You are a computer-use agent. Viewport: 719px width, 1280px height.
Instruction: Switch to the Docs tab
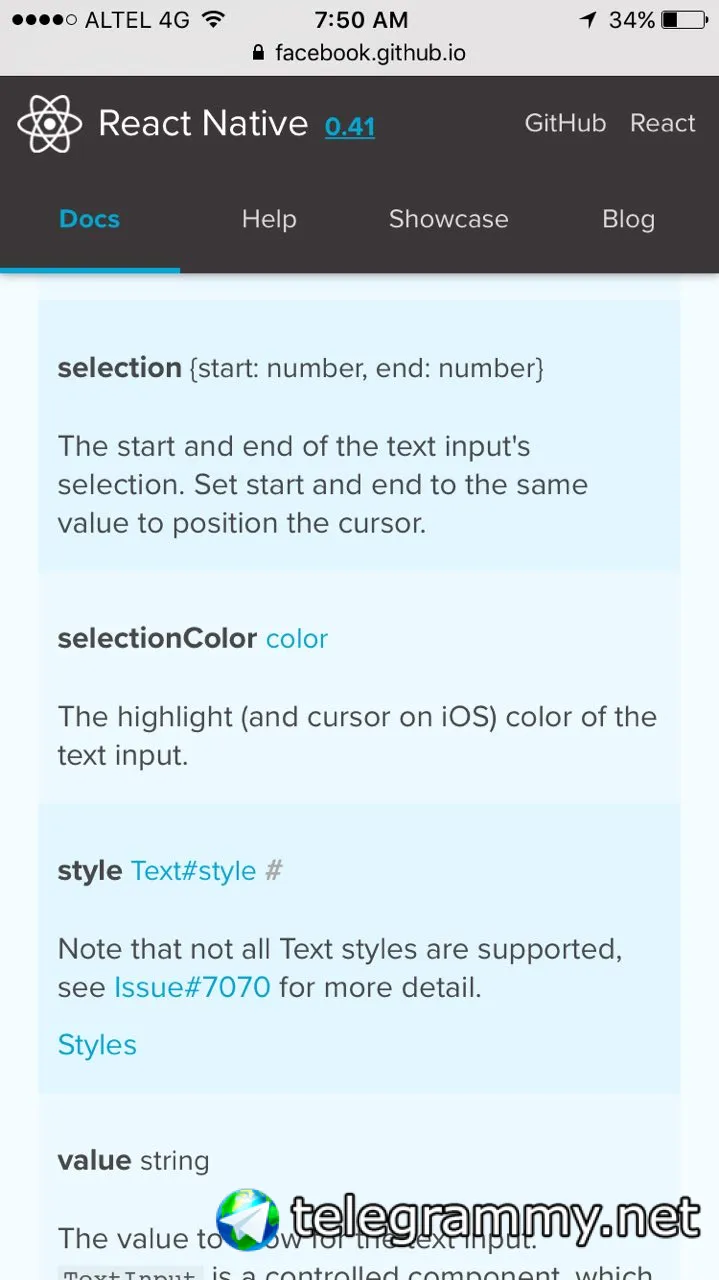coord(89,219)
